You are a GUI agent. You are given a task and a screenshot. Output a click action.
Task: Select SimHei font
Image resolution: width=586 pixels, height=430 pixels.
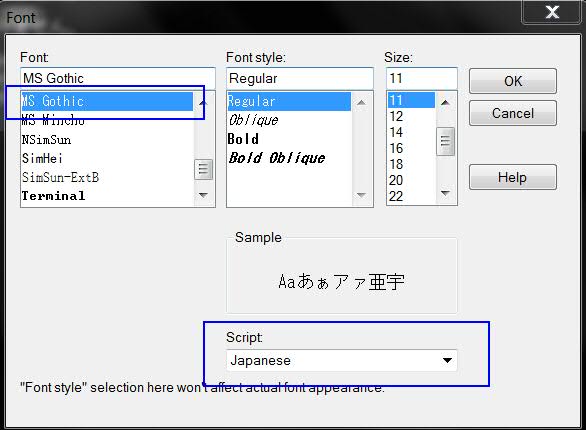pyautogui.click(x=107, y=158)
